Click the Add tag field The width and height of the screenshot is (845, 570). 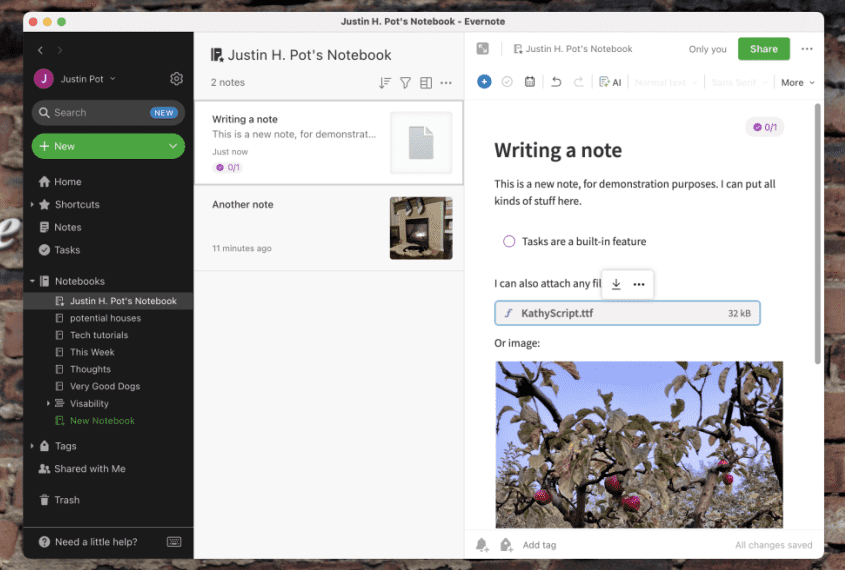coord(539,545)
